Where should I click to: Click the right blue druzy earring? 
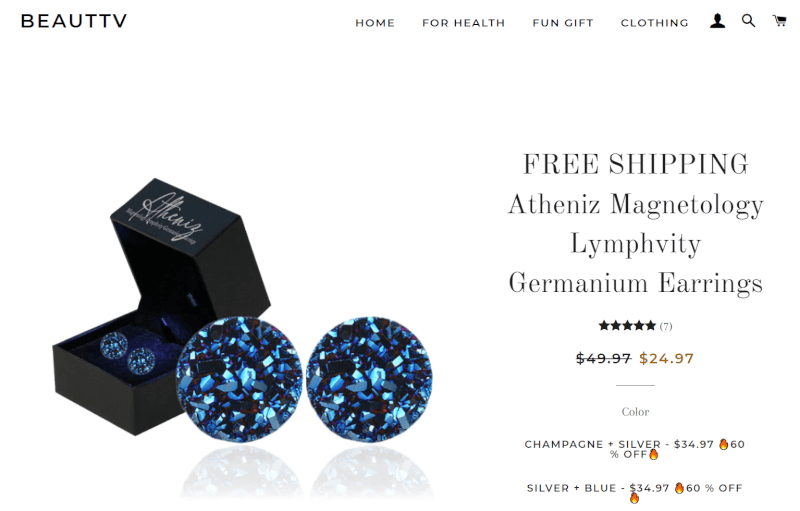pyautogui.click(x=370, y=378)
